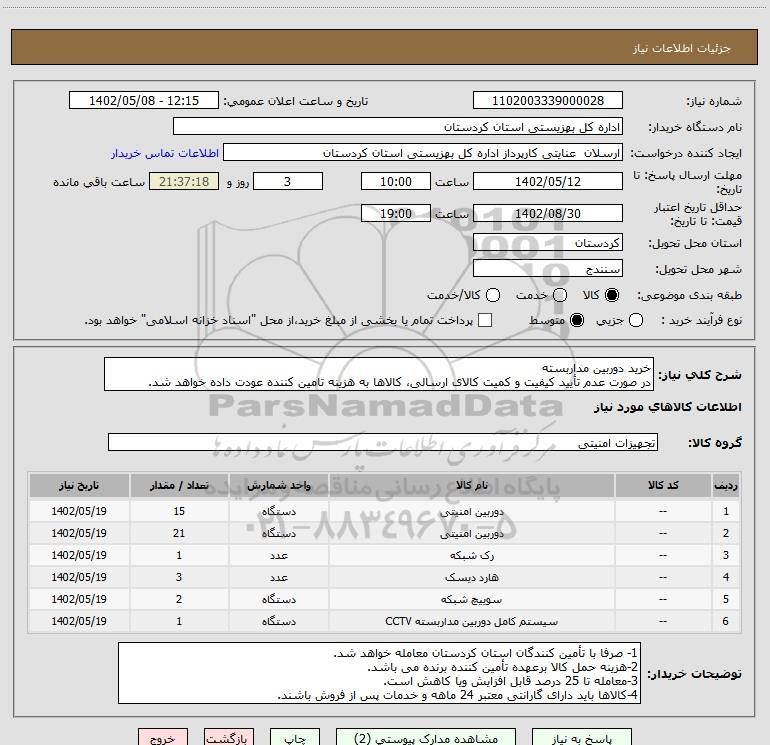The image size is (770, 745).
Task: Click quantity 2 in سوییچ شبکه row
Action: click(x=179, y=599)
